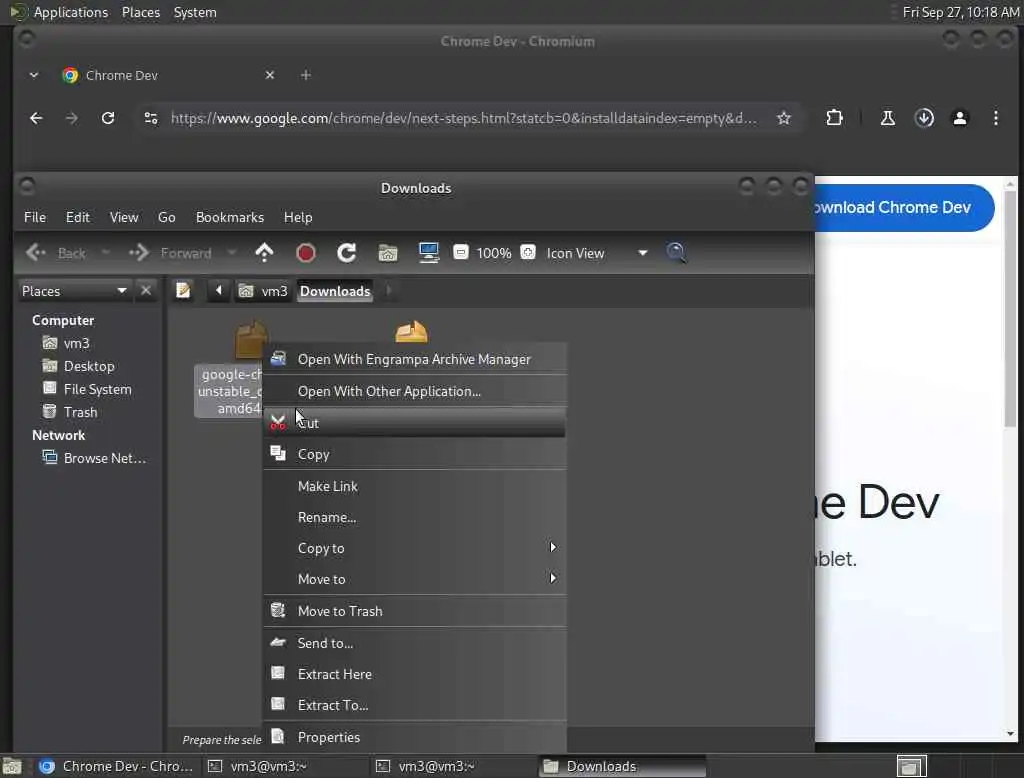The width and height of the screenshot is (1024, 778).
Task: Open Chrome Labs flask icon
Action: click(888, 118)
